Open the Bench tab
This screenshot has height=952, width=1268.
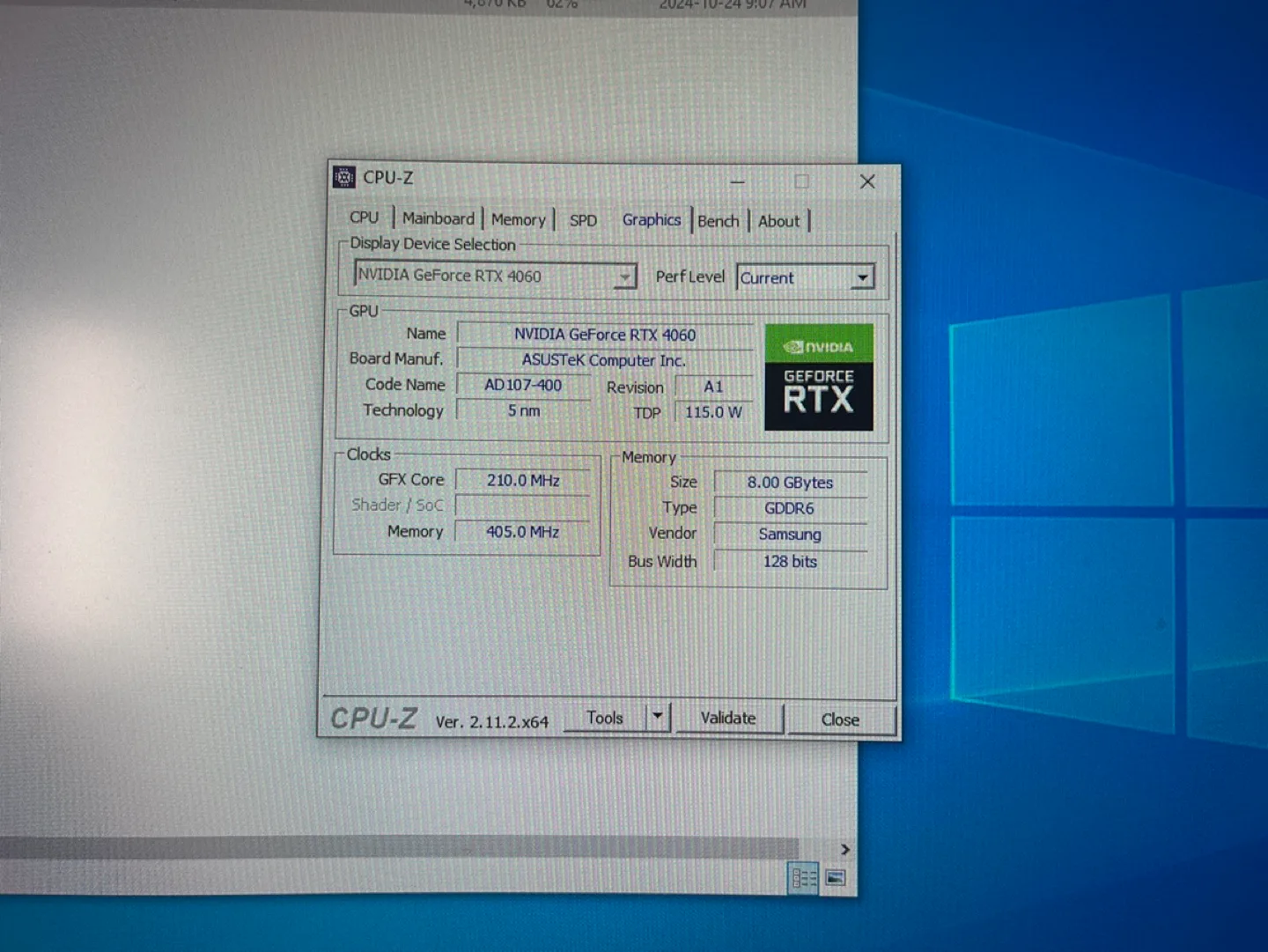718,220
